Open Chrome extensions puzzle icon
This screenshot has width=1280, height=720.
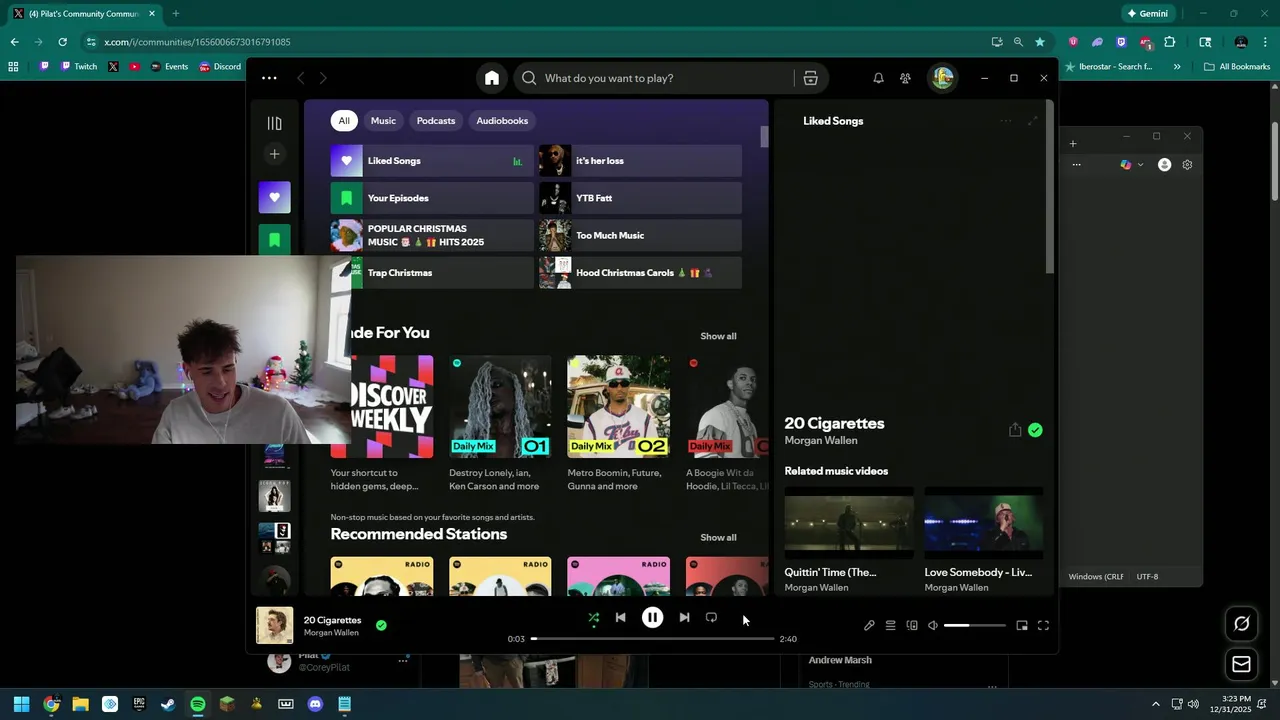(1169, 42)
